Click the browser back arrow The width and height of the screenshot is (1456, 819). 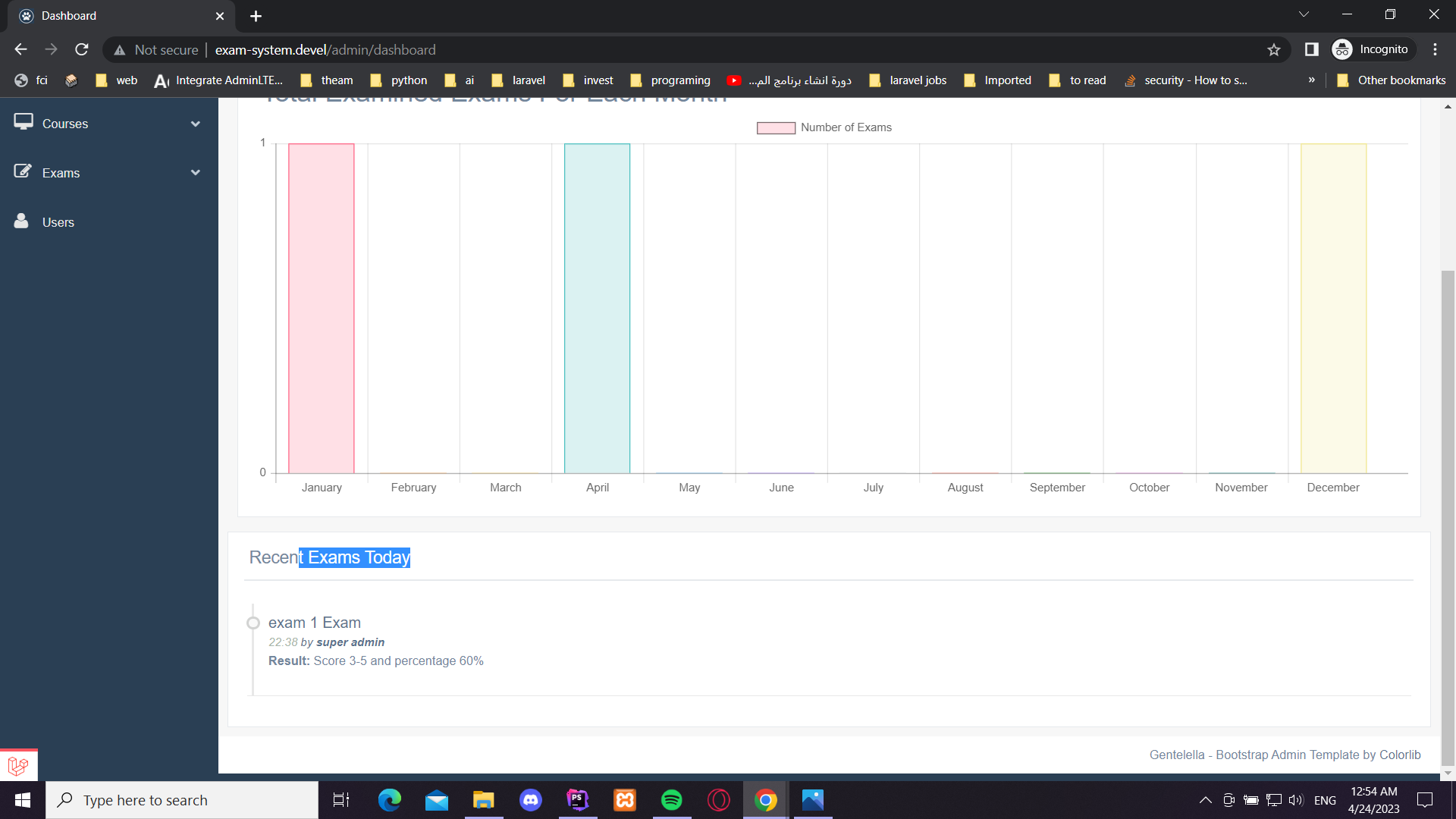tap(20, 49)
